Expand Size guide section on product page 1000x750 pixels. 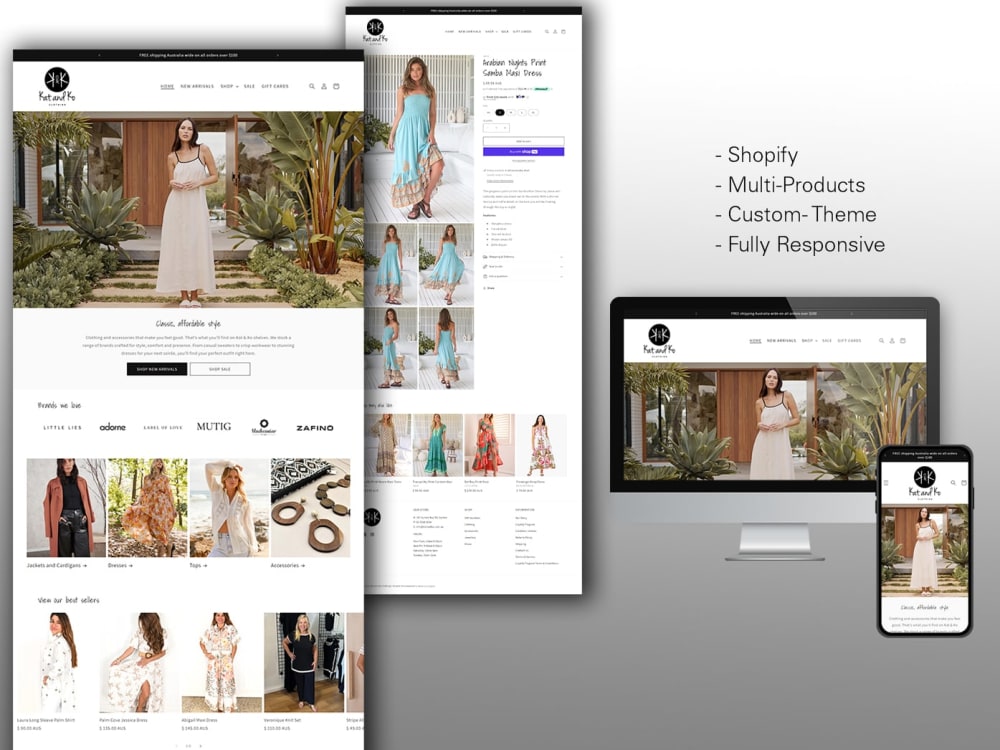point(523,267)
